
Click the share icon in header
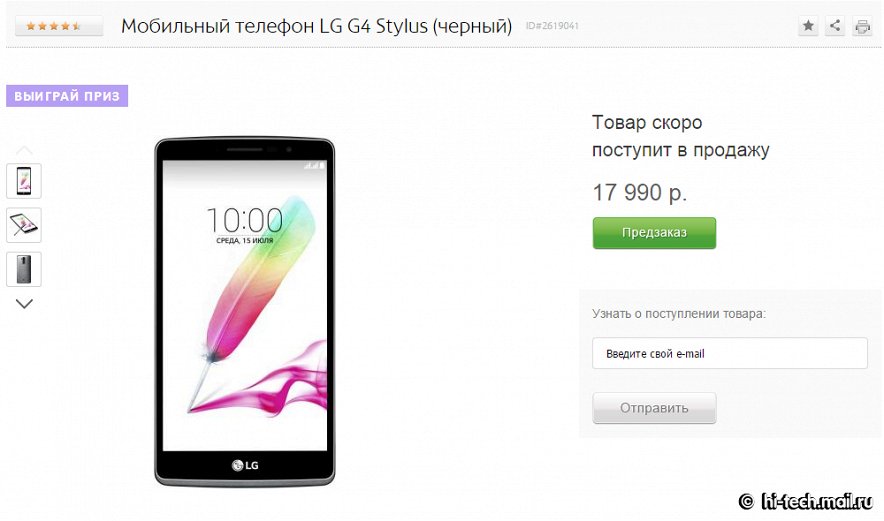[x=835, y=26]
